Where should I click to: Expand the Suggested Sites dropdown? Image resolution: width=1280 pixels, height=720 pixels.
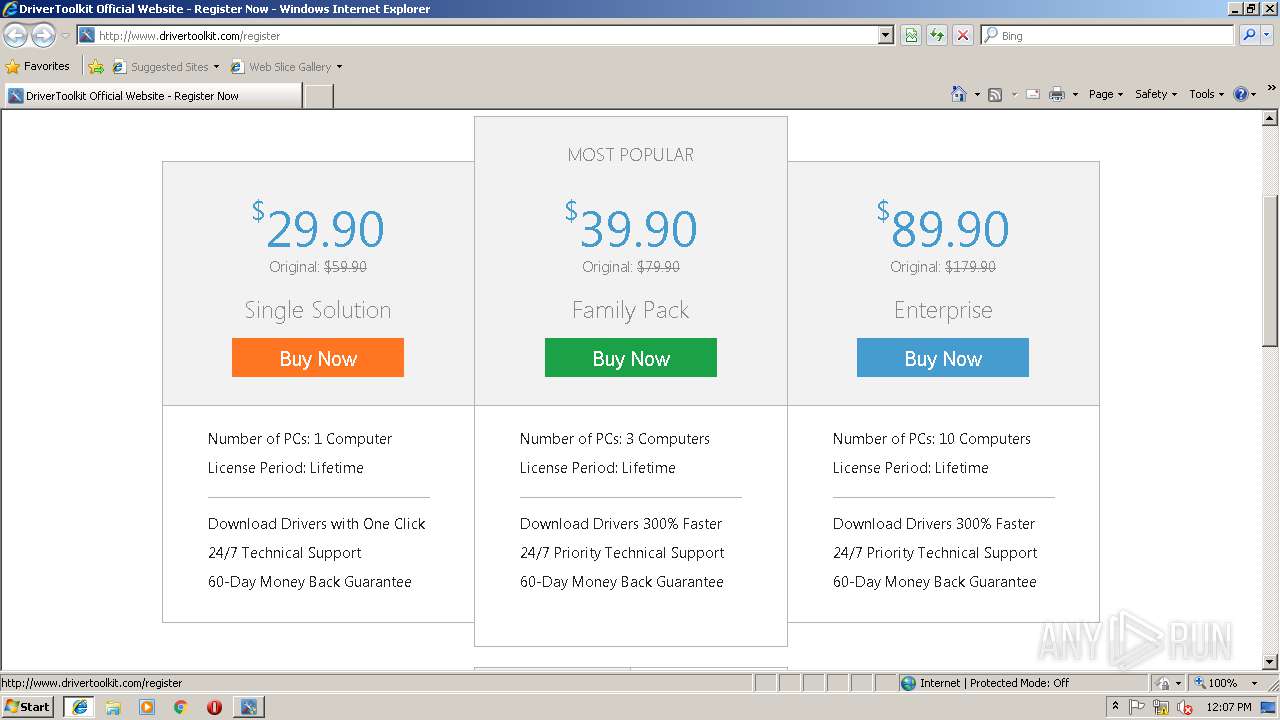pyautogui.click(x=216, y=67)
